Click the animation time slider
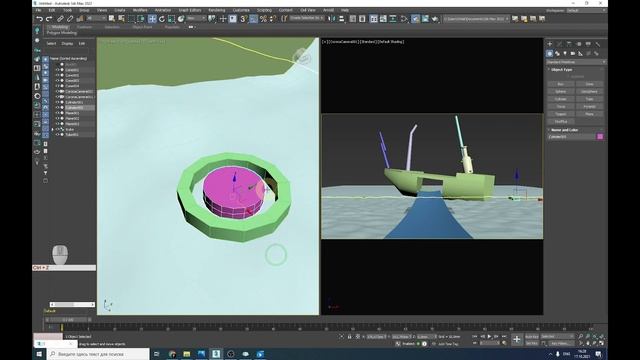The height and width of the screenshot is (360, 640). pos(69,320)
